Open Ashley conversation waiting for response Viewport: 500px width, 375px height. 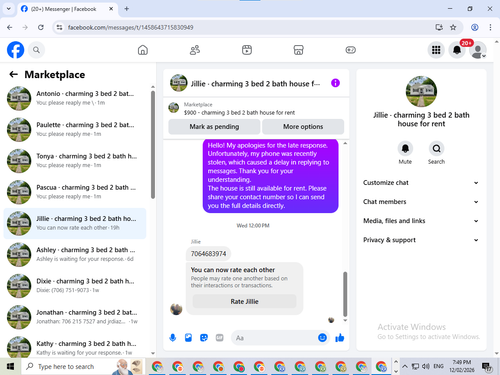click(x=75, y=254)
